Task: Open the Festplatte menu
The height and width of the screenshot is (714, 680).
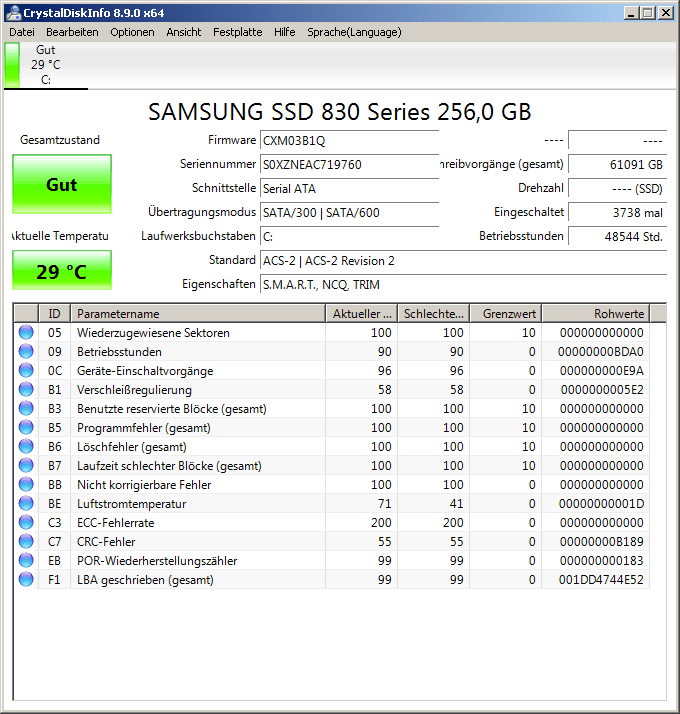Action: (x=237, y=32)
